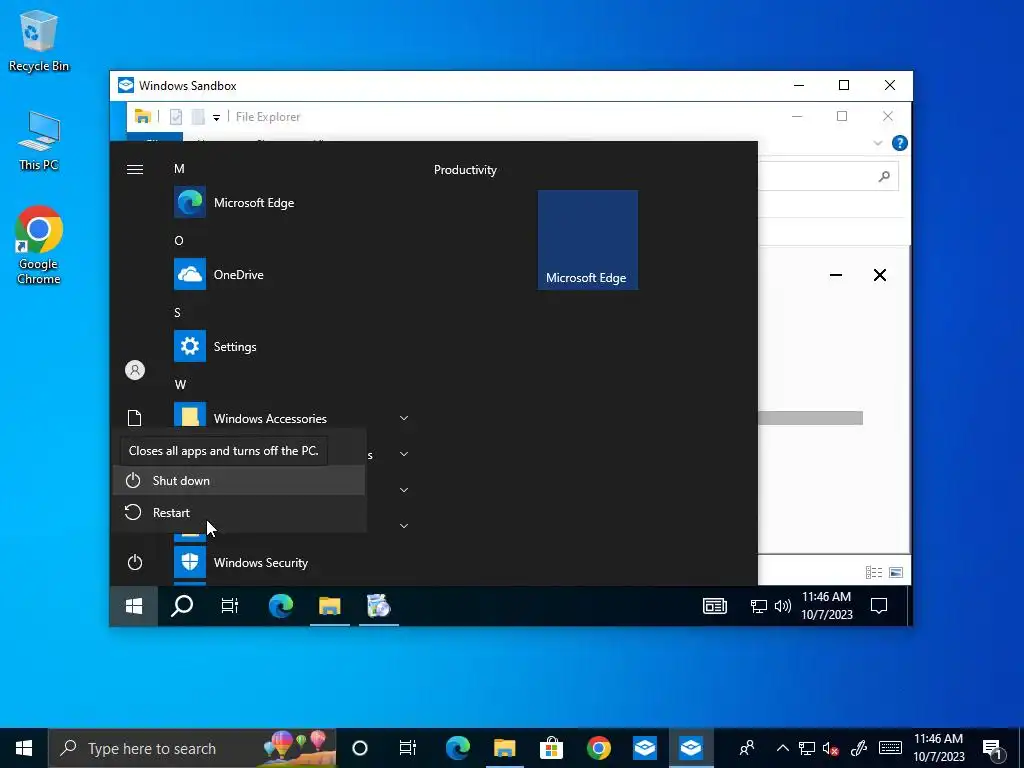The image size is (1024, 768).
Task: Open the sandbox volume tray icon
Action: pyautogui.click(x=782, y=607)
